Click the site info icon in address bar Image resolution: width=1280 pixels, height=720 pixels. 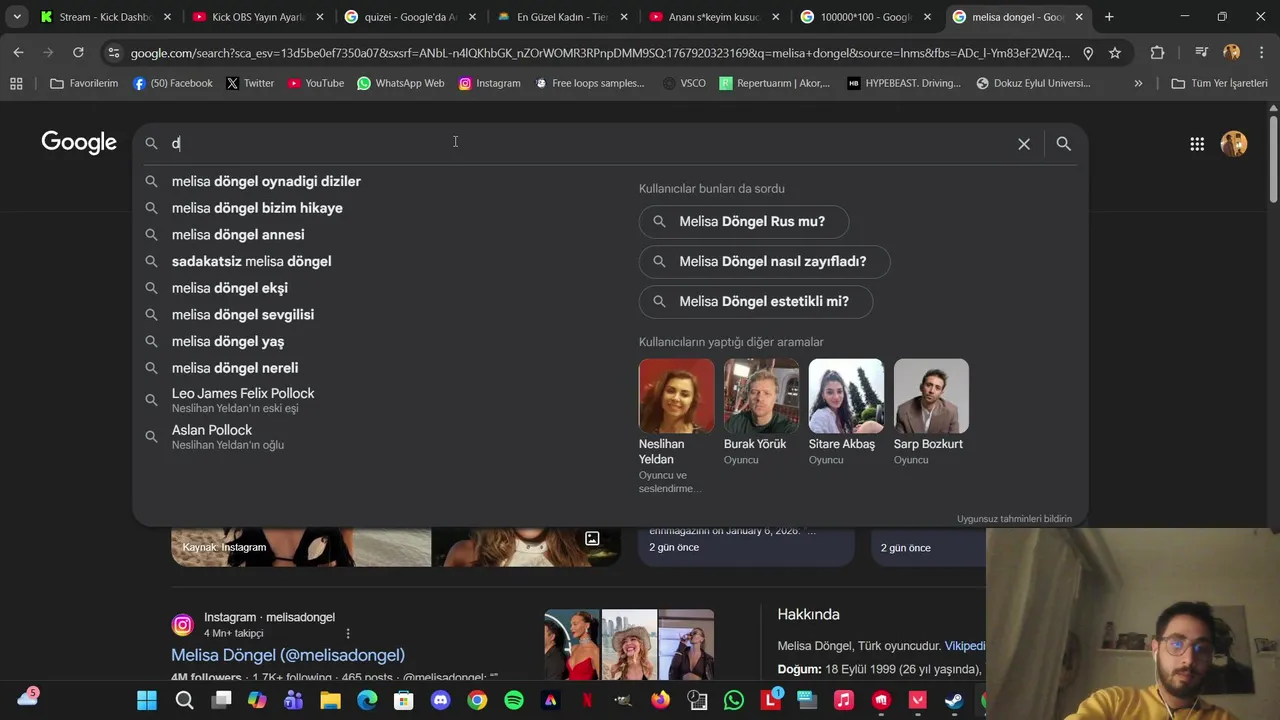point(113,53)
